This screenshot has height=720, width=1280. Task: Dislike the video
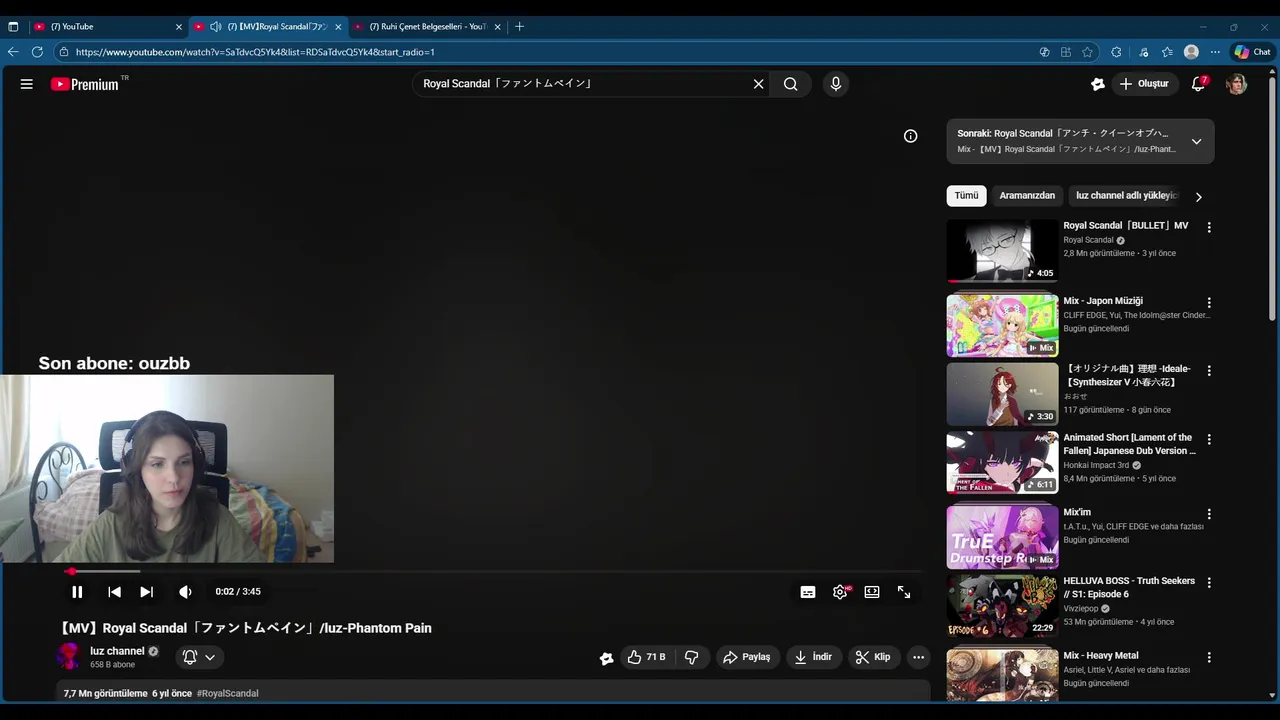point(691,657)
